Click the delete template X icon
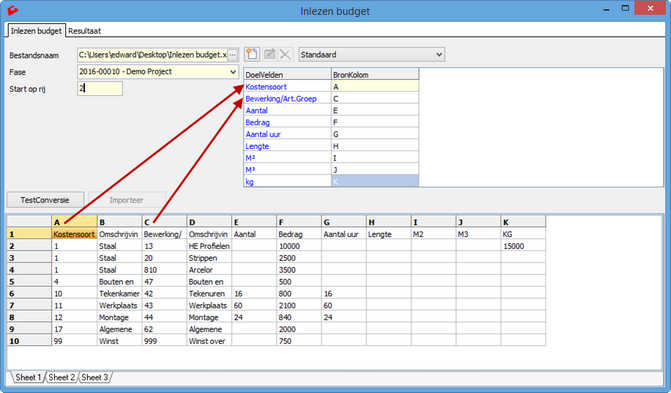 click(285, 54)
